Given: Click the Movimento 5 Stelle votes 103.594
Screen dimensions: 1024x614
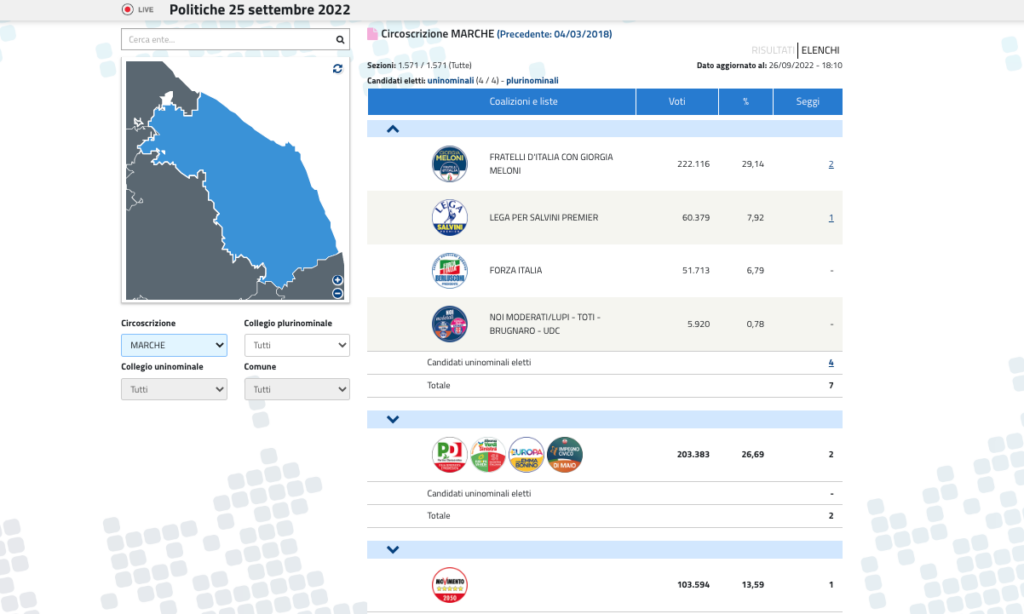Looking at the screenshot, I should (693, 585).
